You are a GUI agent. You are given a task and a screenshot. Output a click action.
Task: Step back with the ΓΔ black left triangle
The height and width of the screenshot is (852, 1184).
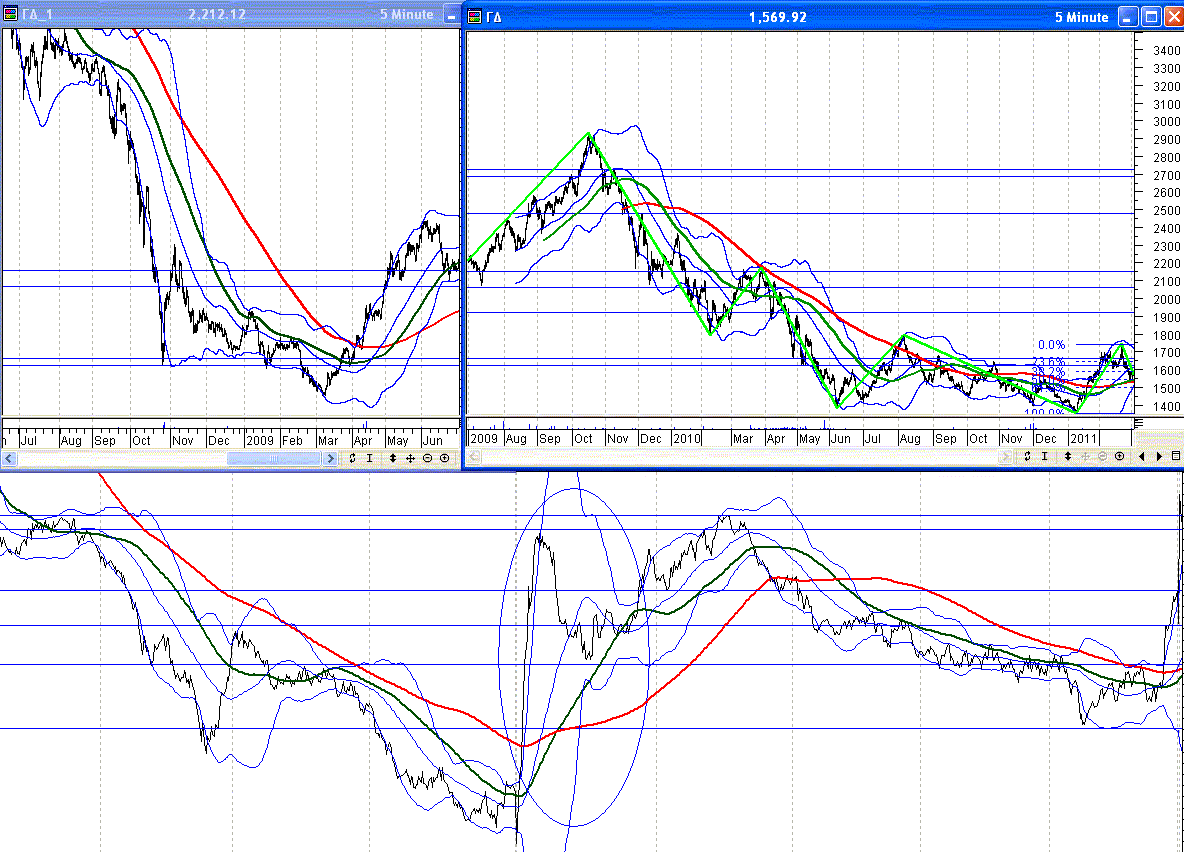pyautogui.click(x=1142, y=457)
